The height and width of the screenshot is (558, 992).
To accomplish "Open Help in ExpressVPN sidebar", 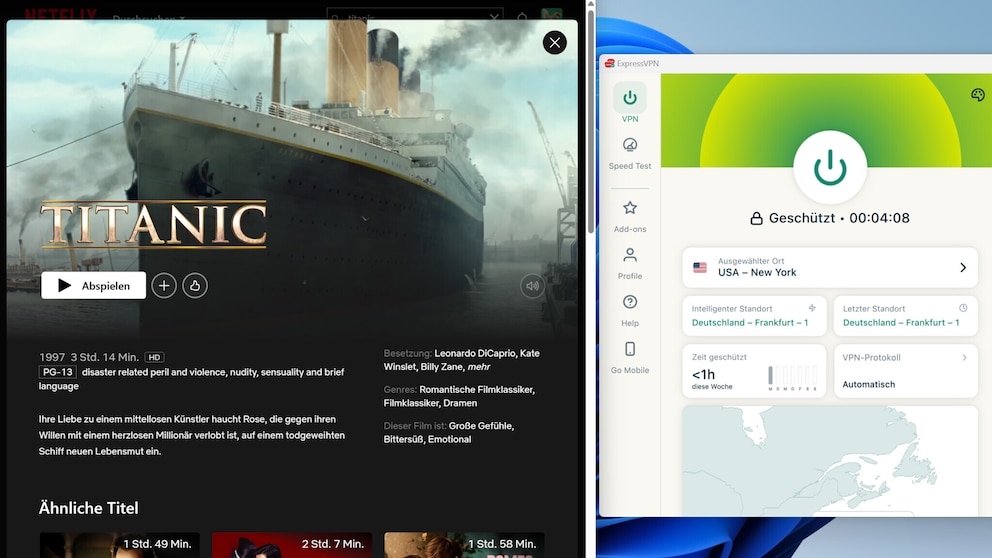I will coord(629,311).
